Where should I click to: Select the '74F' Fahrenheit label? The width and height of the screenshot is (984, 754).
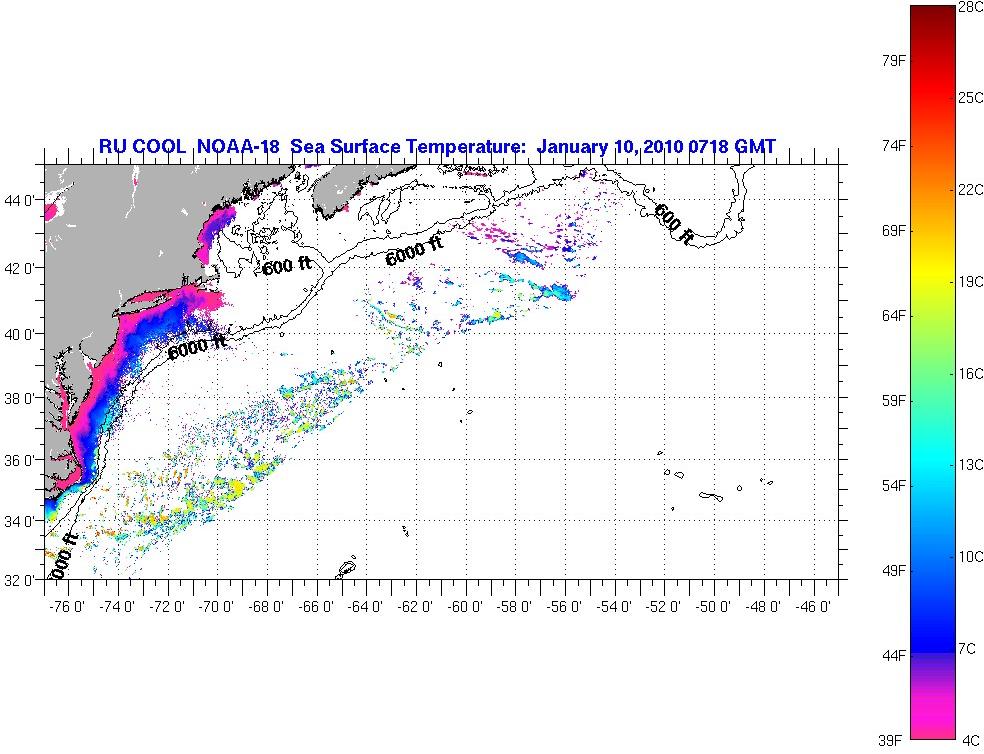894,146
